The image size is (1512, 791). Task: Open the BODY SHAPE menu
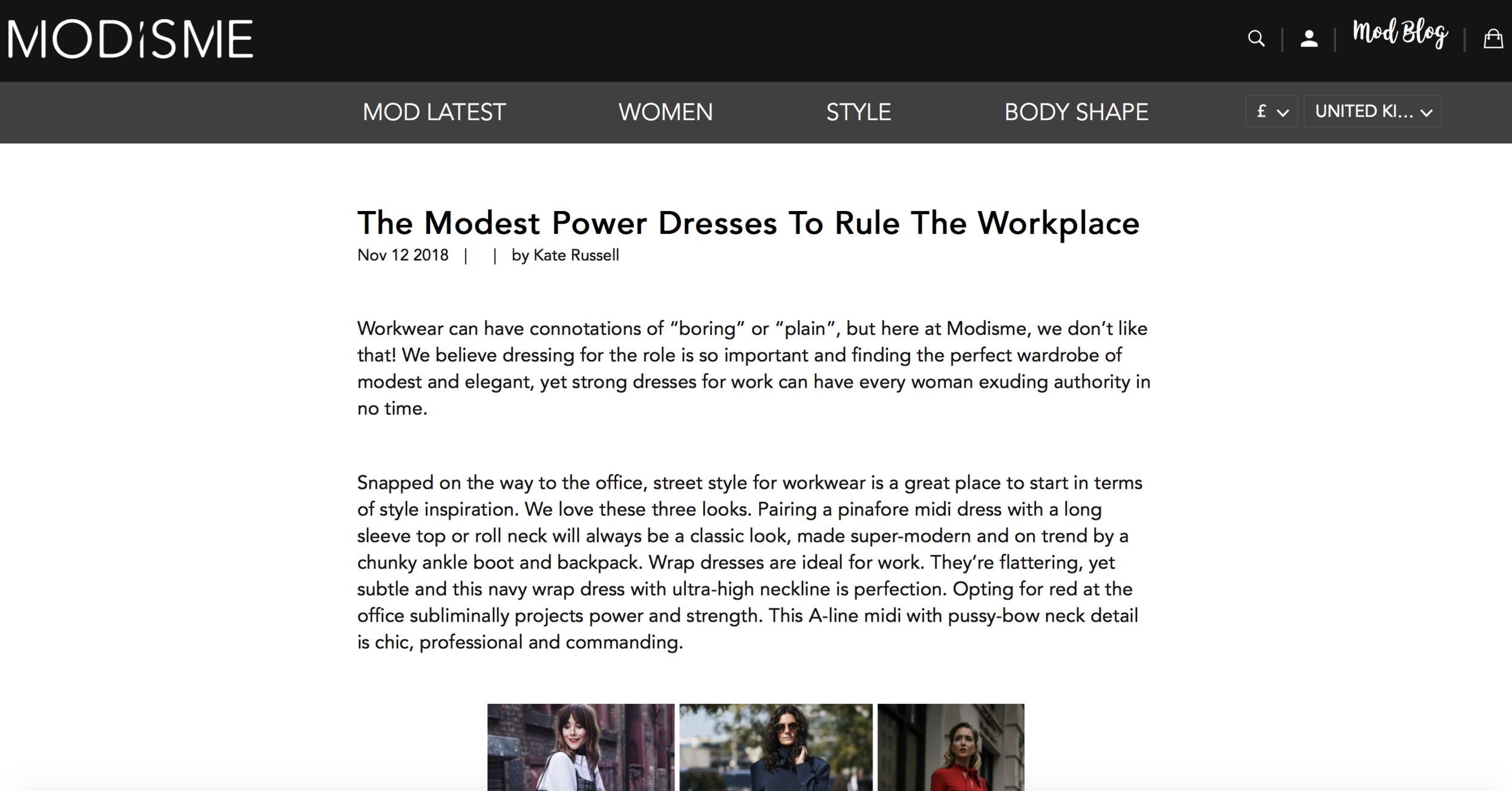[x=1076, y=112]
